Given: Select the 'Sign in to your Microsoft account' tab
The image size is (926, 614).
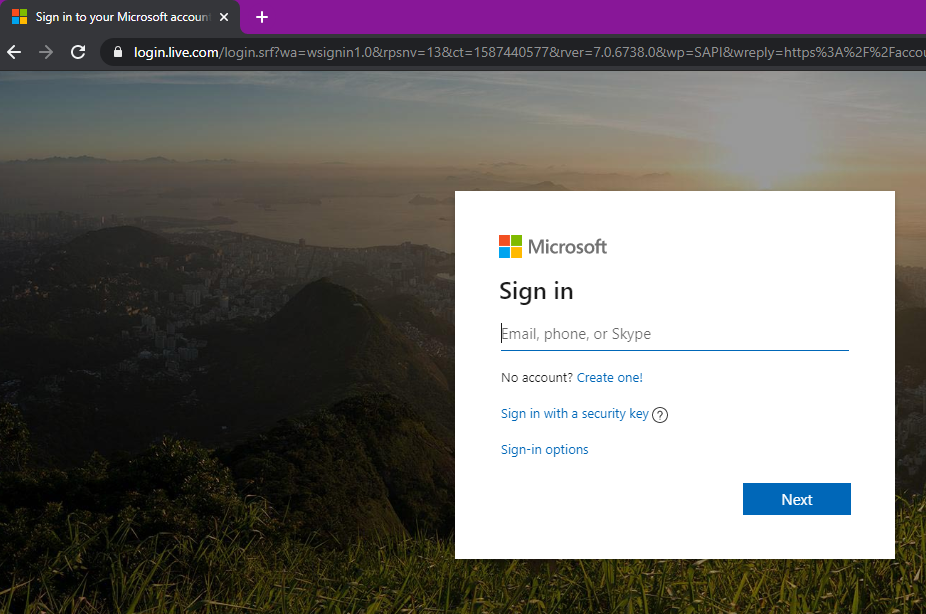Looking at the screenshot, I should pyautogui.click(x=120, y=18).
